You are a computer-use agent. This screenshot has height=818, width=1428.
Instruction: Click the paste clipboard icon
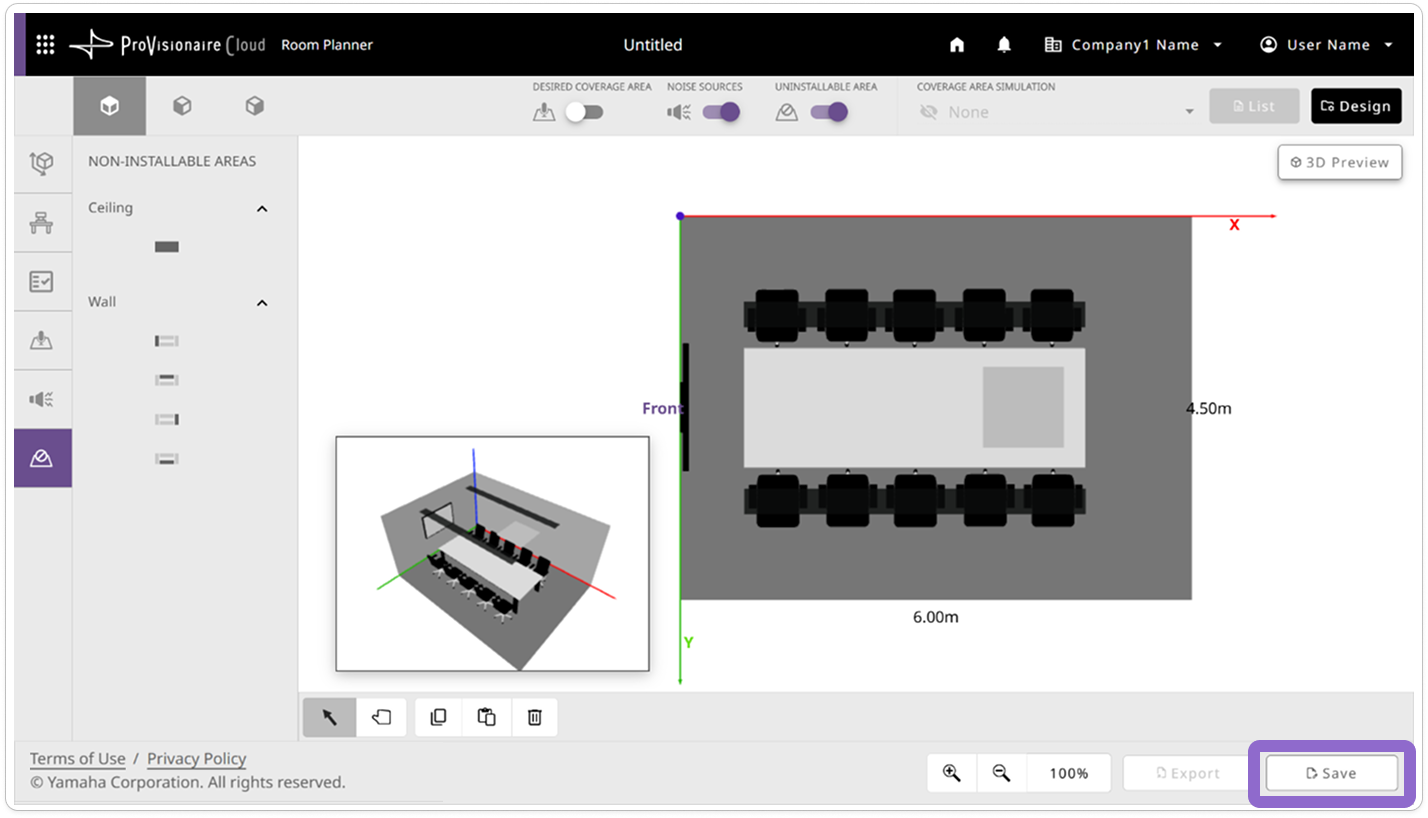(x=487, y=717)
